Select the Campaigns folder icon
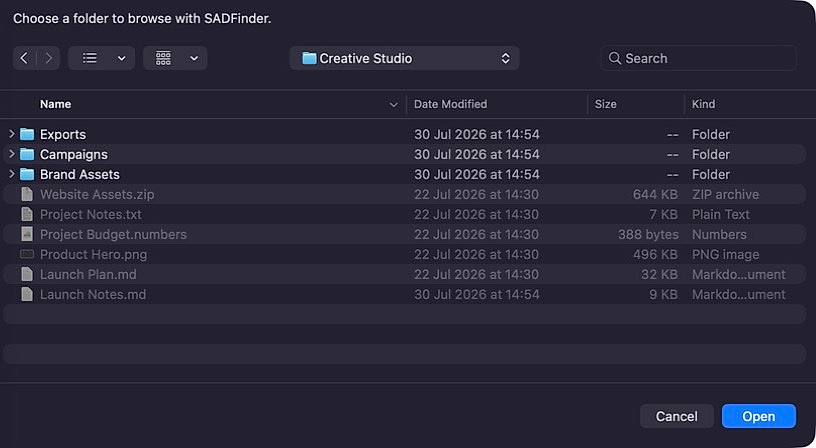The height and width of the screenshot is (448, 816). 27,155
